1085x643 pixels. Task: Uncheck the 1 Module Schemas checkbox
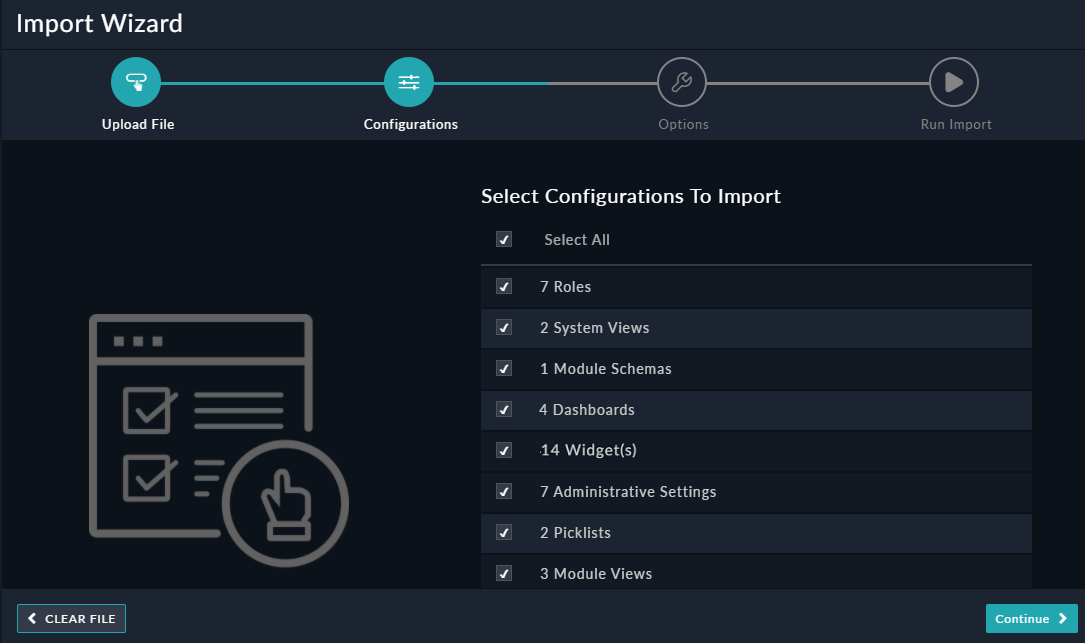coord(504,368)
